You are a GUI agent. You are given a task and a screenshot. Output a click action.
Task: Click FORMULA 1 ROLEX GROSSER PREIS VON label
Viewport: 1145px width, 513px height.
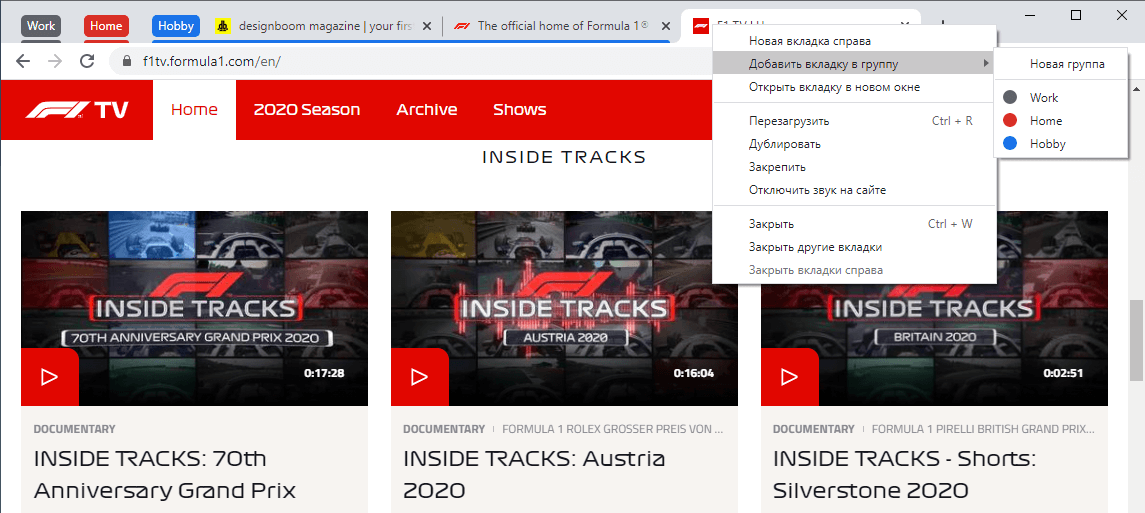pos(613,429)
